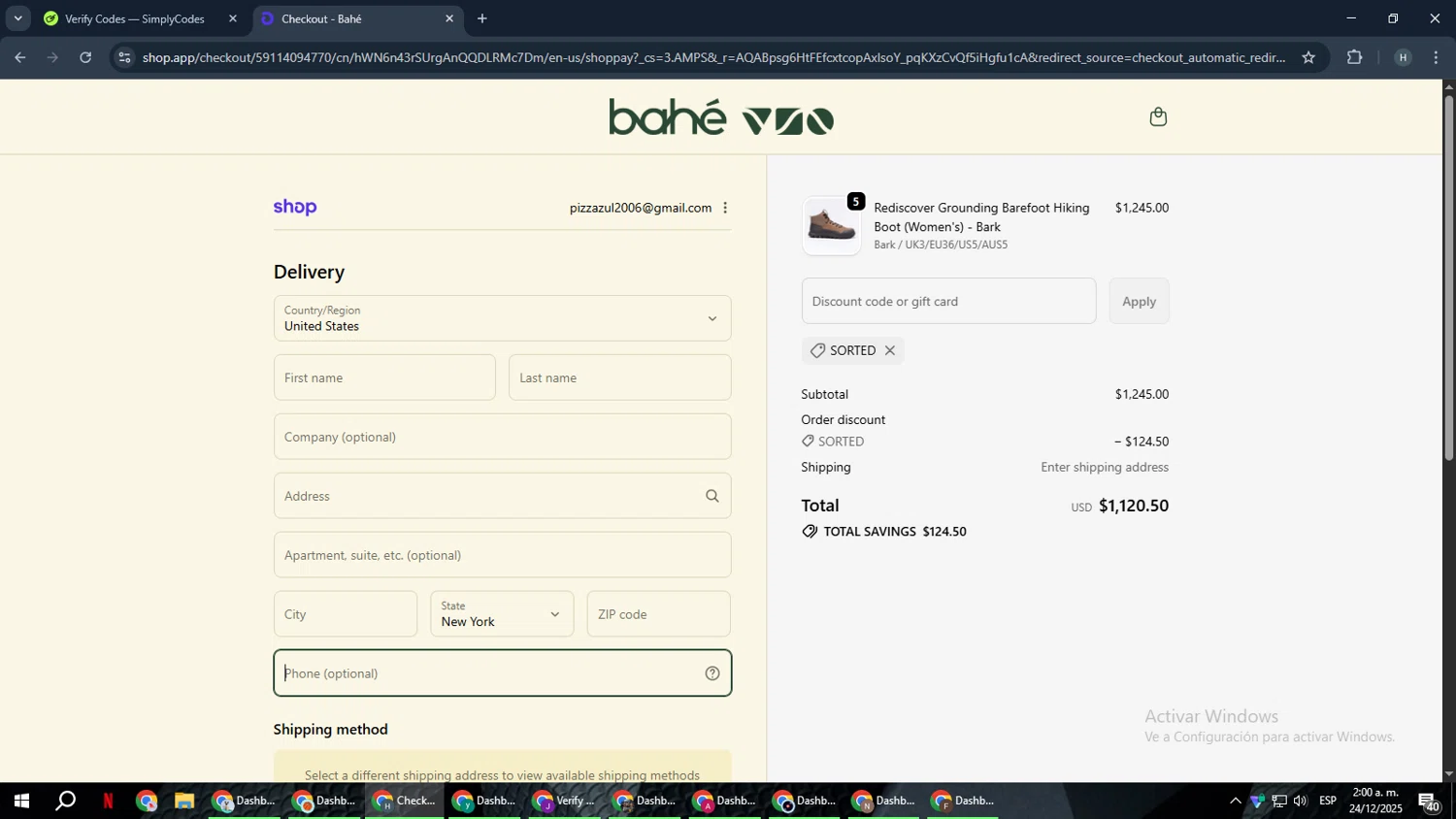This screenshot has height=819, width=1456.
Task: Click the Rediscover Grounding Barefoot Hiking Boot title
Action: click(981, 217)
